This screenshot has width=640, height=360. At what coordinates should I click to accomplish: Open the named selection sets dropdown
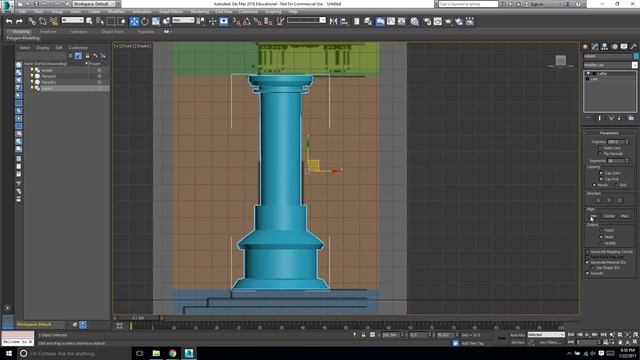click(x=306, y=20)
